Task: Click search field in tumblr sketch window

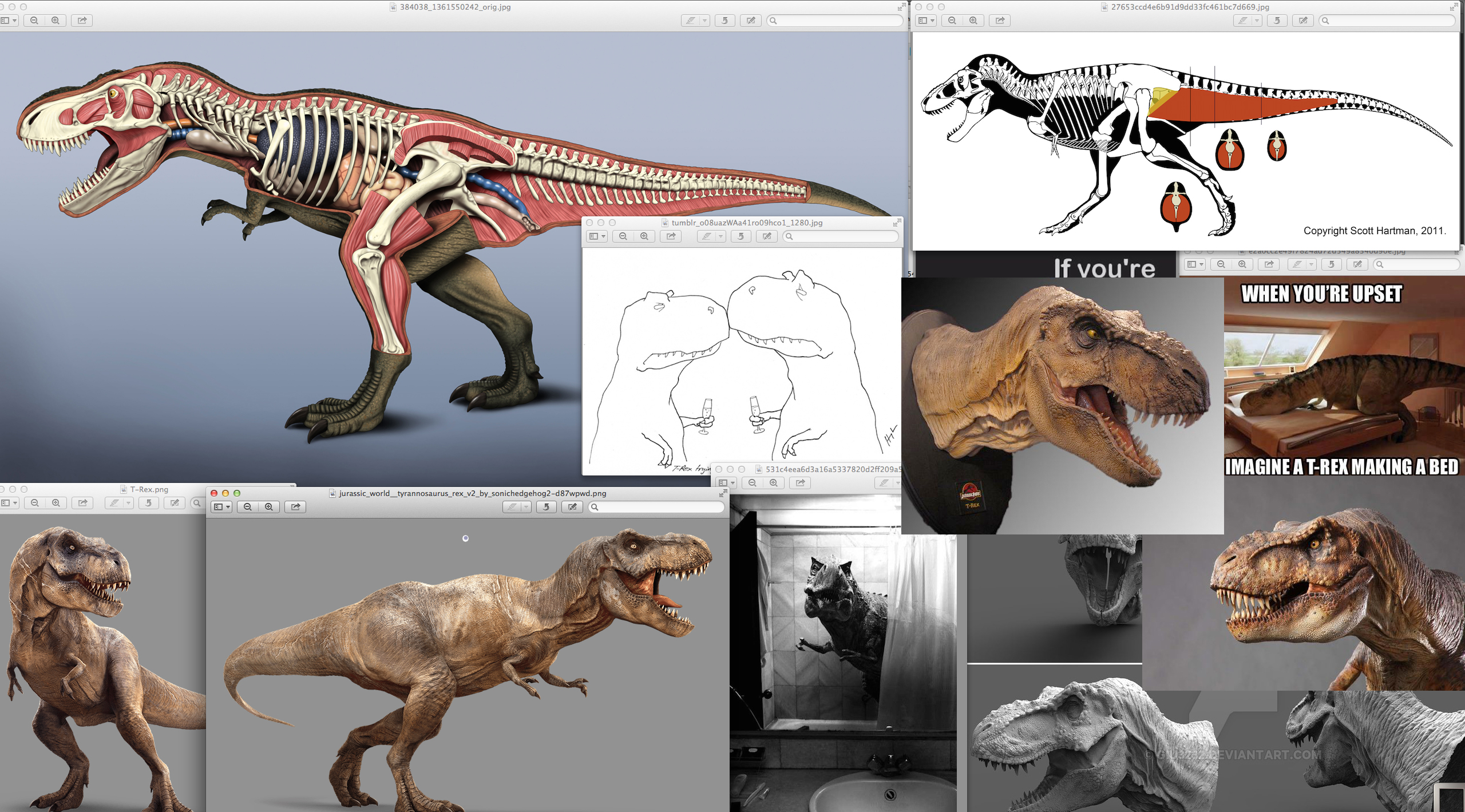Action: (841, 236)
